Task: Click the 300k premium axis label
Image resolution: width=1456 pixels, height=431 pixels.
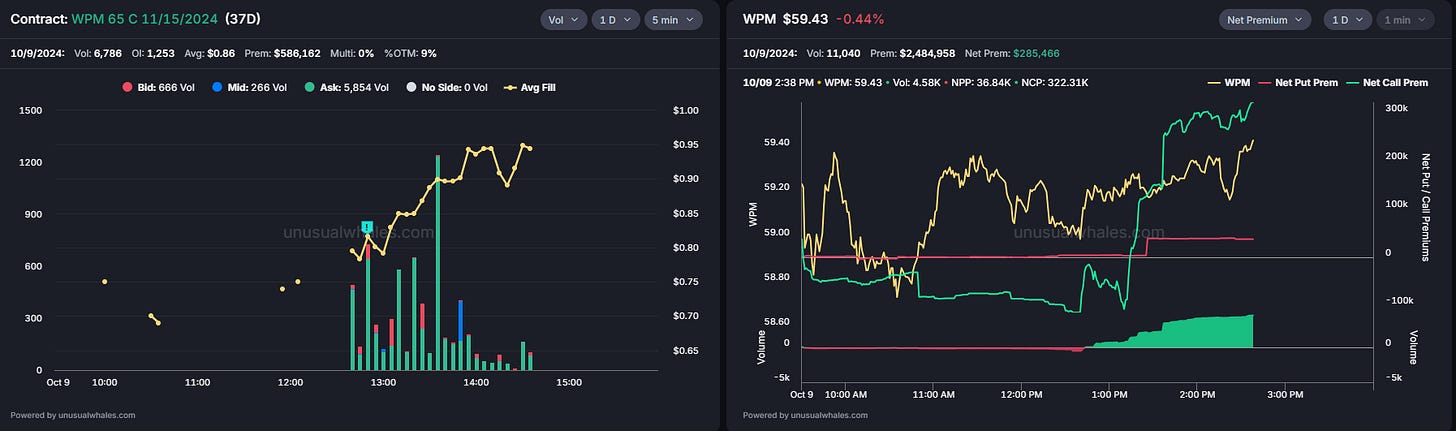Action: (1397, 106)
